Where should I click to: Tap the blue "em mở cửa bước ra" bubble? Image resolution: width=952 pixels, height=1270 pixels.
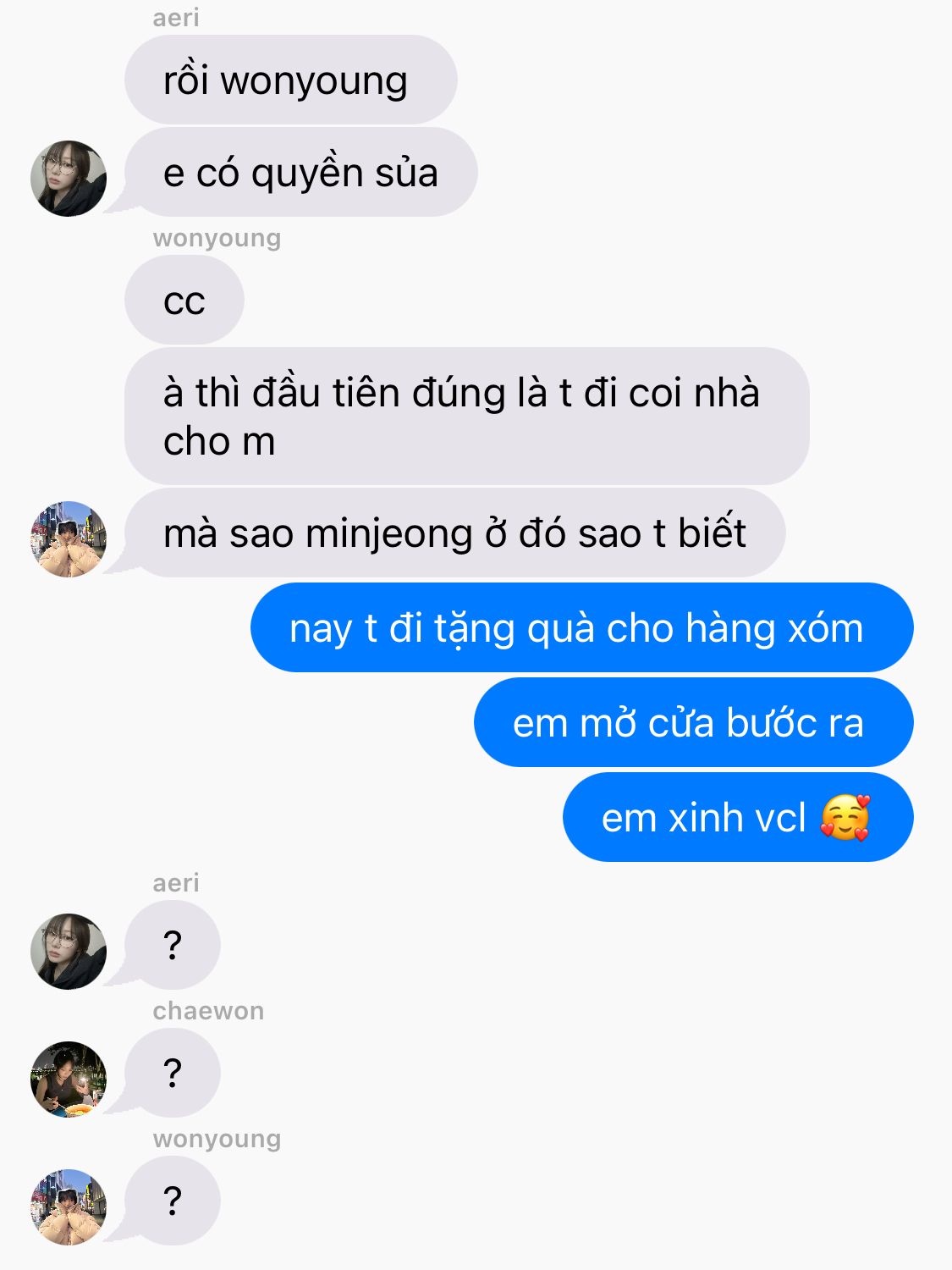(x=694, y=722)
